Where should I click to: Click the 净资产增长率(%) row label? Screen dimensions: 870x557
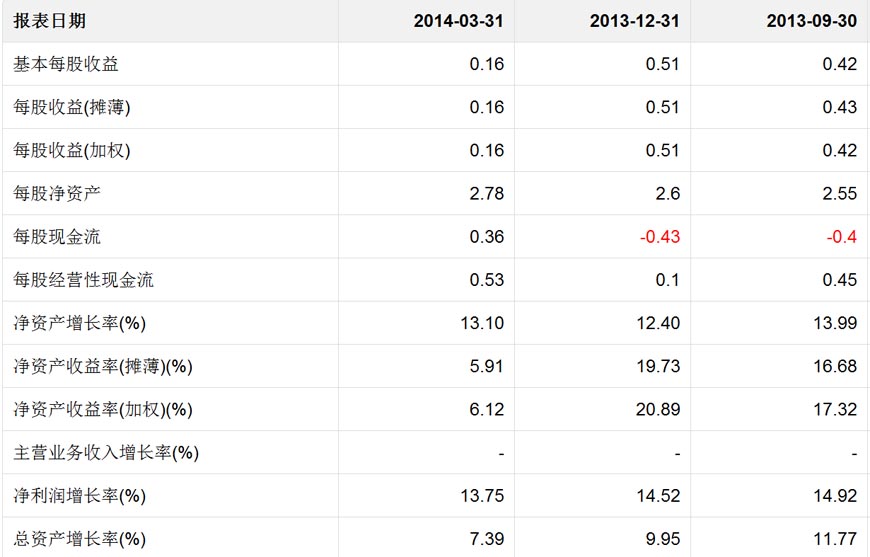pos(80,323)
